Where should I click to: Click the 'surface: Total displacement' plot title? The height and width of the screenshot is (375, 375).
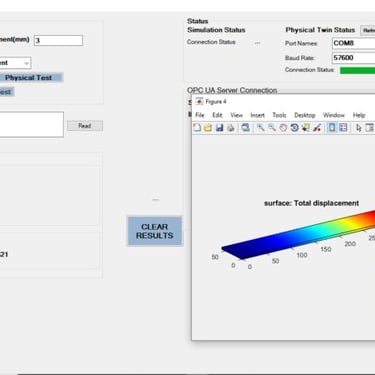(x=311, y=203)
